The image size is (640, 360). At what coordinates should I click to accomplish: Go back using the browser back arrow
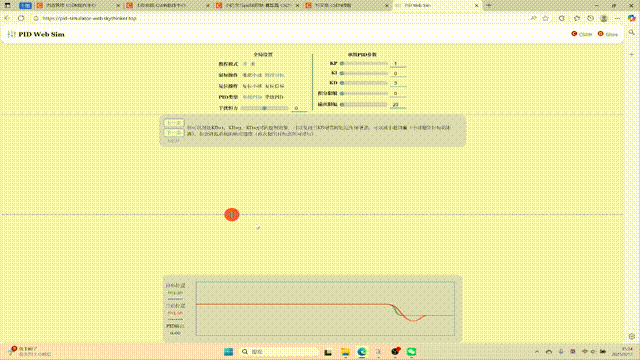click(7, 18)
